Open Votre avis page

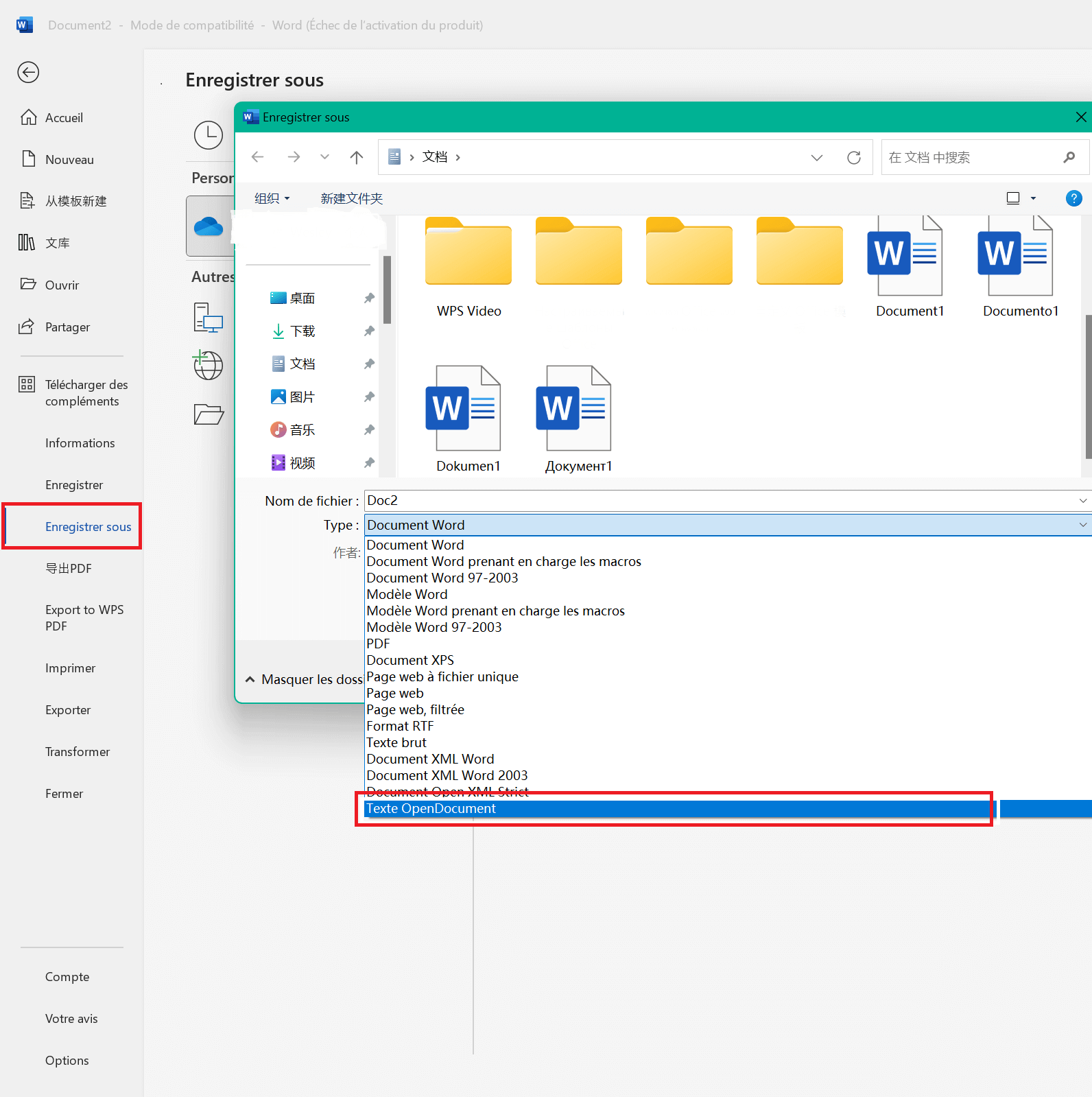[x=71, y=1019]
